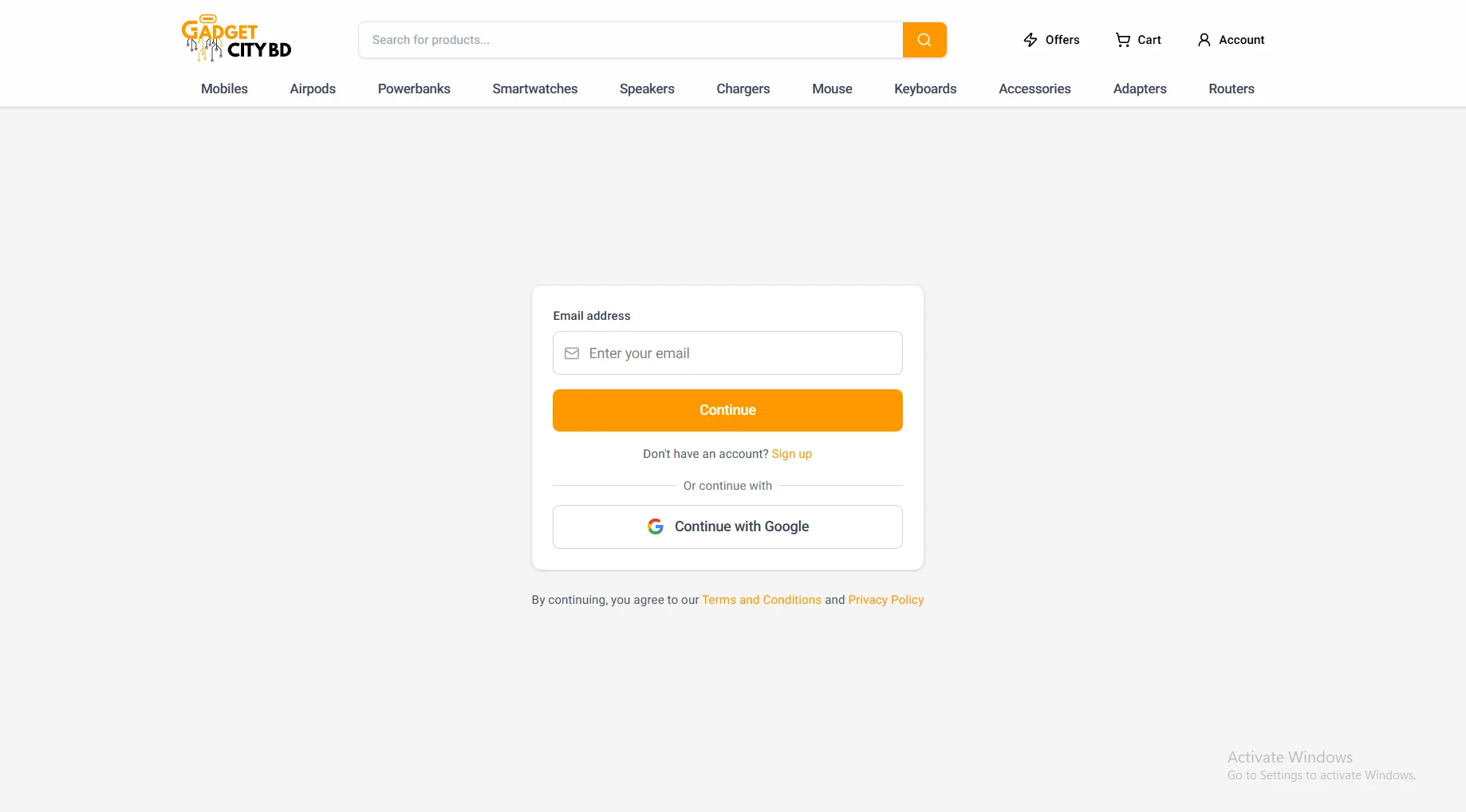Open the Speakers category
Viewport: 1466px width, 812px height.
[646, 89]
